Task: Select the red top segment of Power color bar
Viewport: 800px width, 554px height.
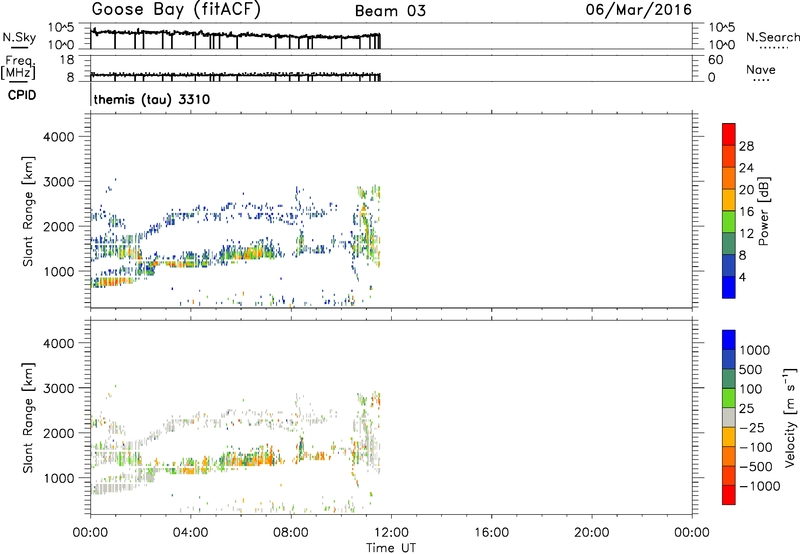Action: pos(729,134)
